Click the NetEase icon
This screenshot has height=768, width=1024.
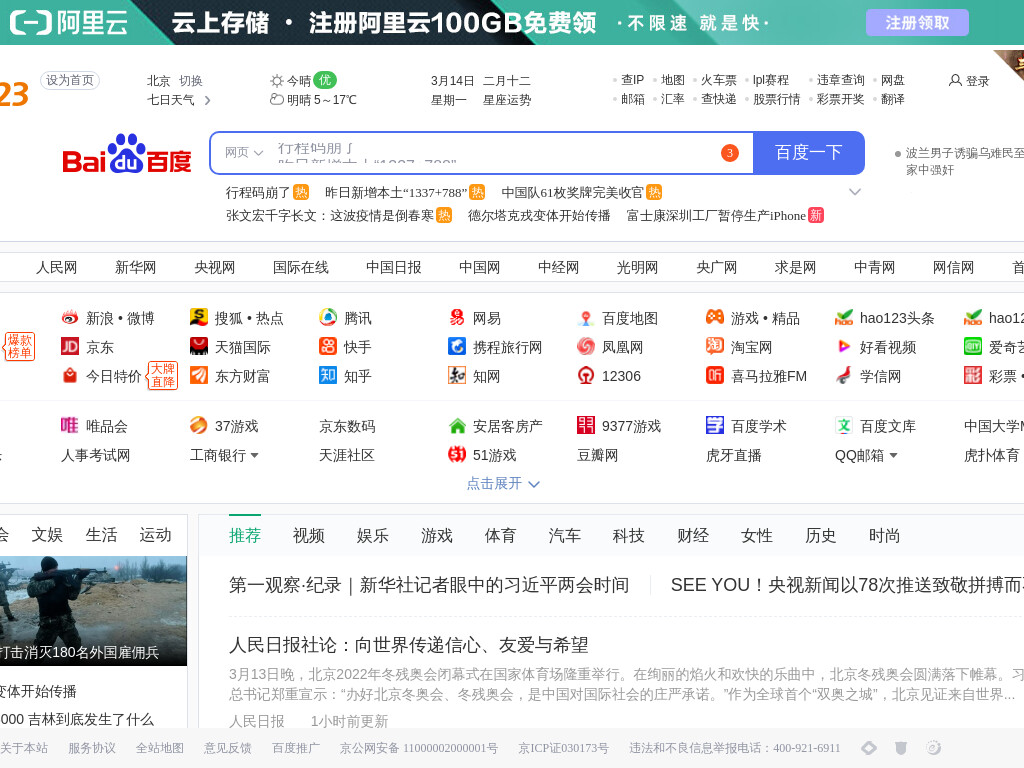[457, 317]
